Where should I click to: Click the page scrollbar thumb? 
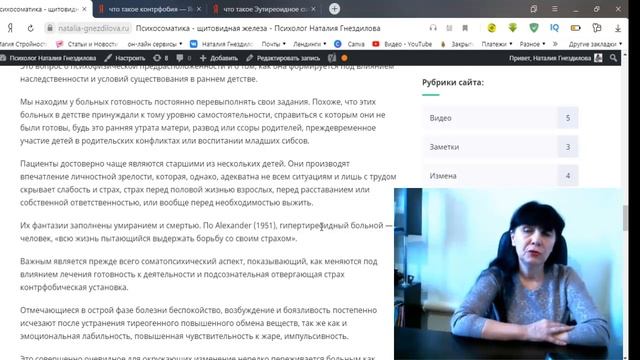click(625, 218)
